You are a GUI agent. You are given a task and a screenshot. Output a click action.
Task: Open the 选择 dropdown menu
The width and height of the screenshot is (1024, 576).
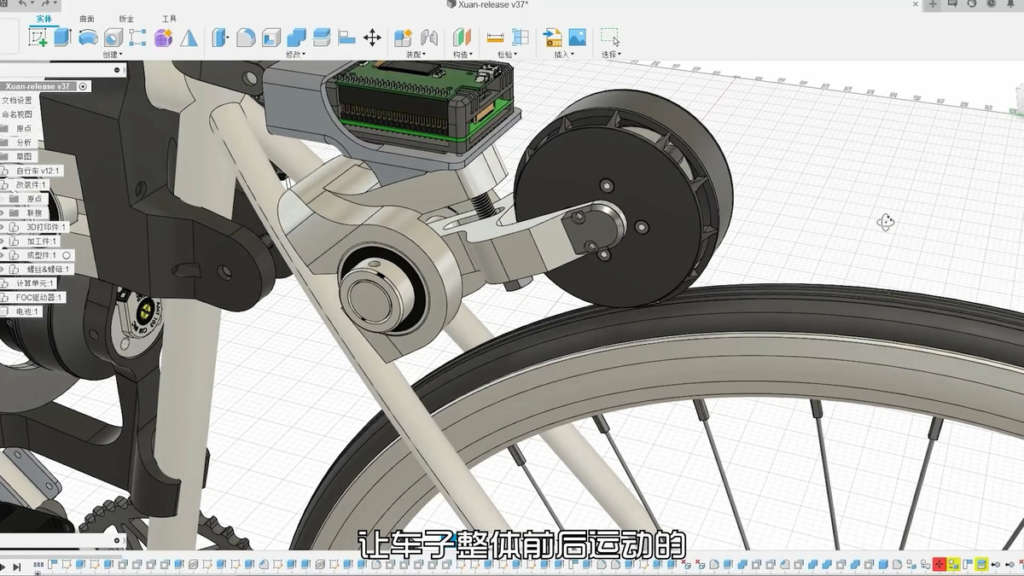click(x=611, y=54)
